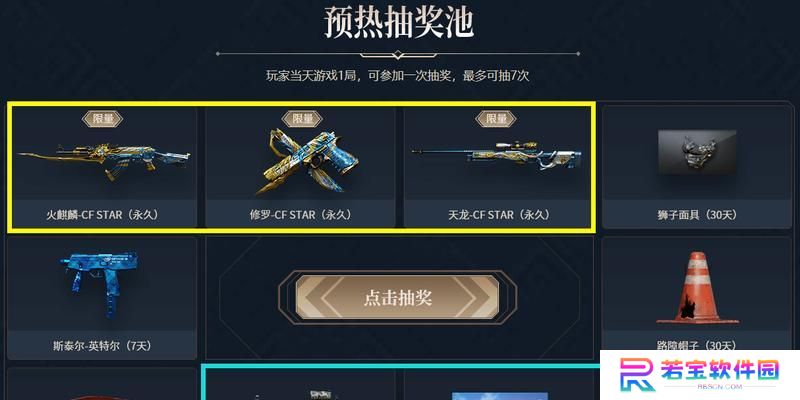Image resolution: width=800 pixels, height=400 pixels.
Task: Click the lion mask prize image
Action: point(697,152)
